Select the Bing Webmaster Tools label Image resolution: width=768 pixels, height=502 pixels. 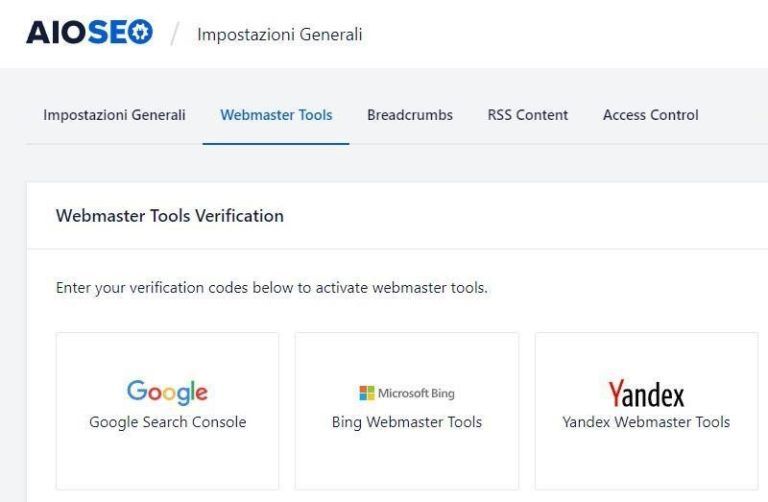407,422
